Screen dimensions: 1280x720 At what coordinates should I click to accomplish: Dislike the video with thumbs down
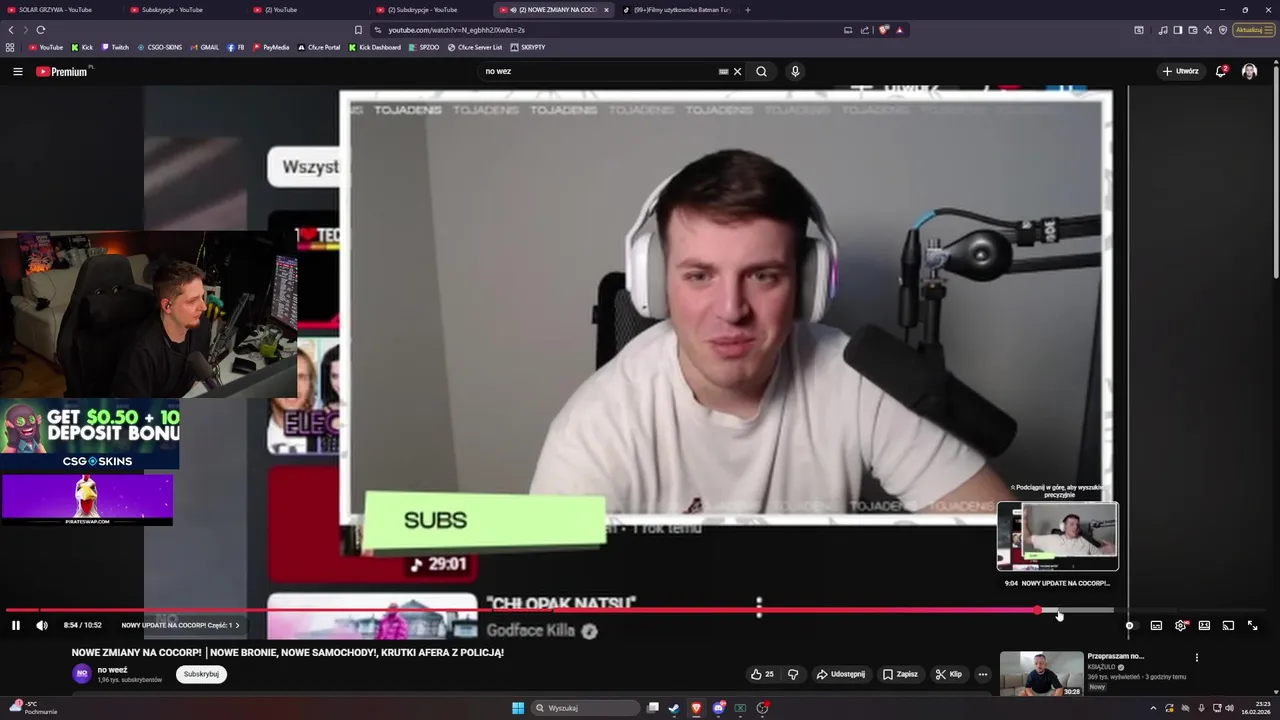[793, 674]
